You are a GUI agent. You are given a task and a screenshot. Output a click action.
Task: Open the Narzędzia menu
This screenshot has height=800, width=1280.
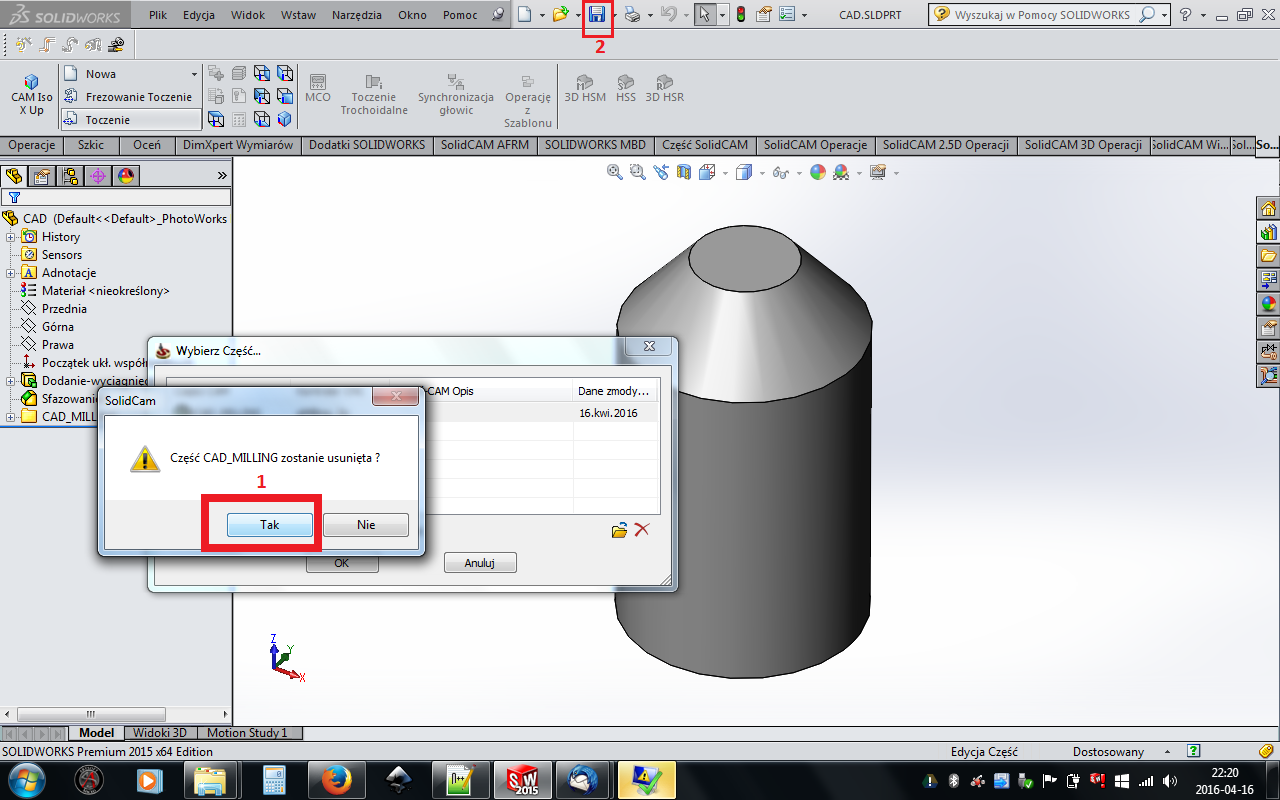[357, 15]
